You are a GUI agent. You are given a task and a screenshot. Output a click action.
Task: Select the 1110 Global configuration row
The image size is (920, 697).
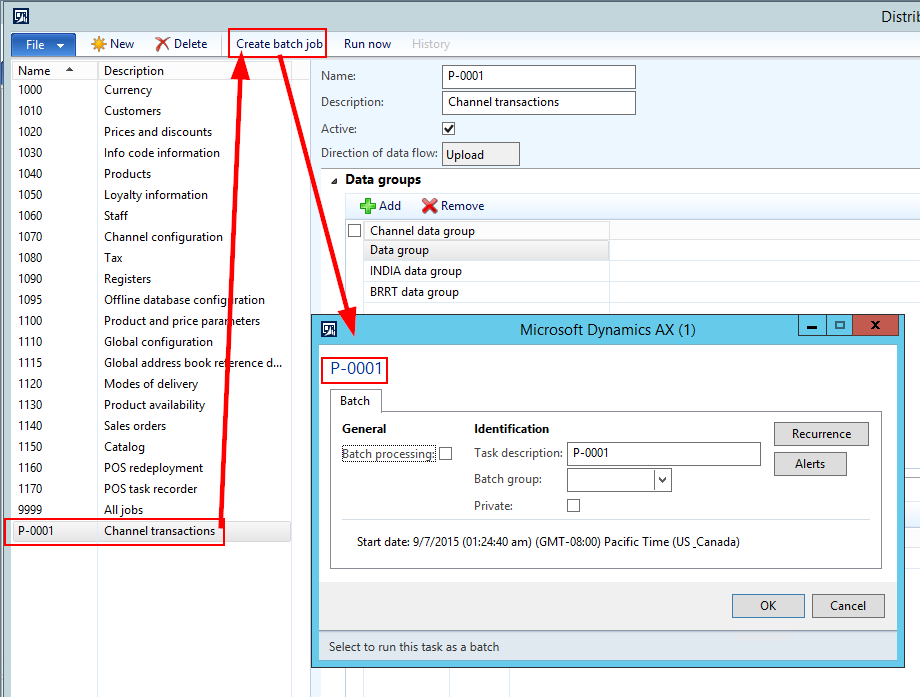(151, 342)
